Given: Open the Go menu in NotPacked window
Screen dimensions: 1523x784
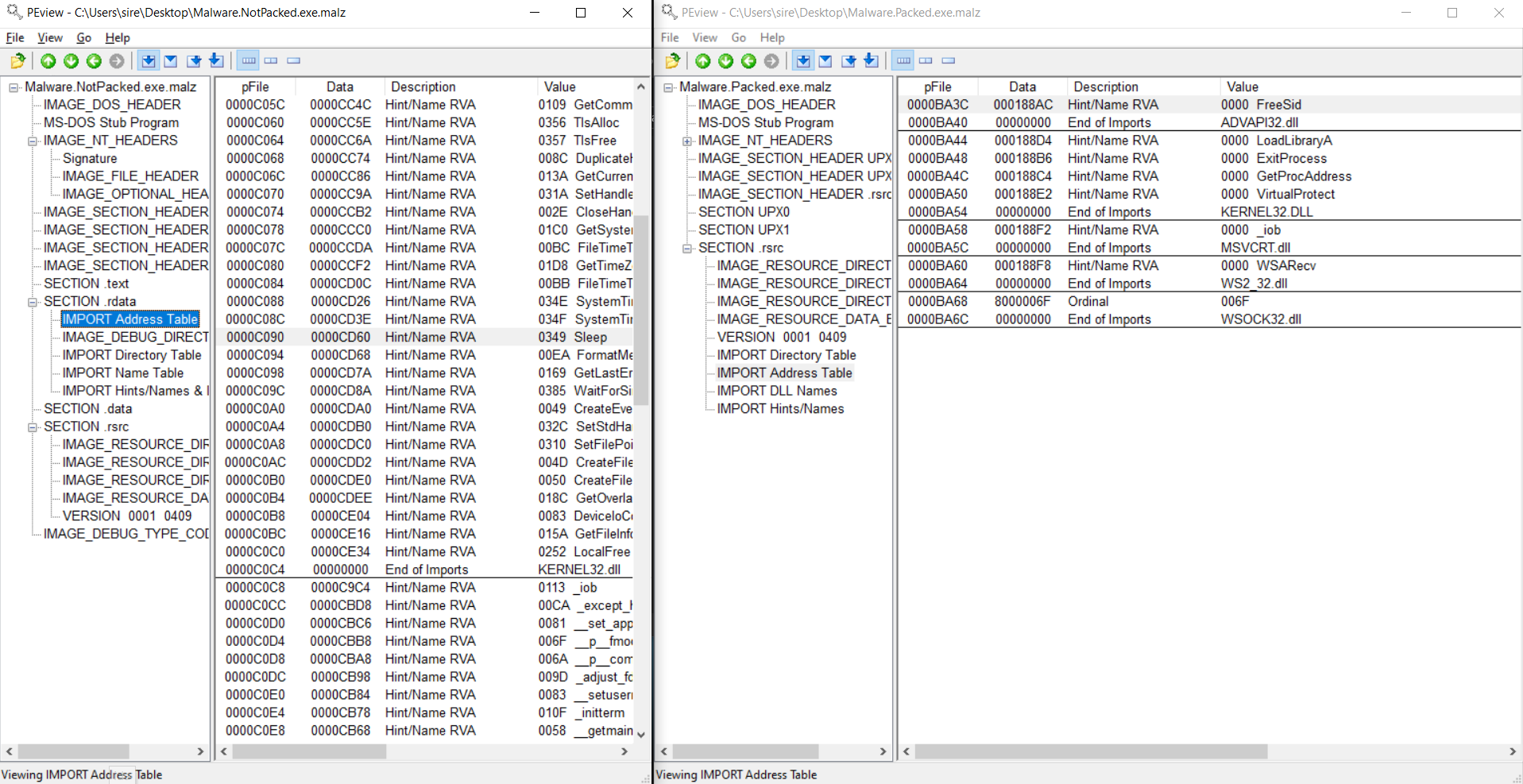Looking at the screenshot, I should [83, 37].
